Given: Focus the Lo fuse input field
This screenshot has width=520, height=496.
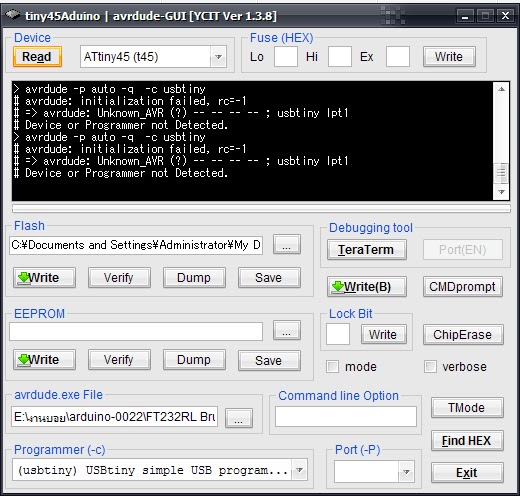Looking at the screenshot, I should point(286,57).
